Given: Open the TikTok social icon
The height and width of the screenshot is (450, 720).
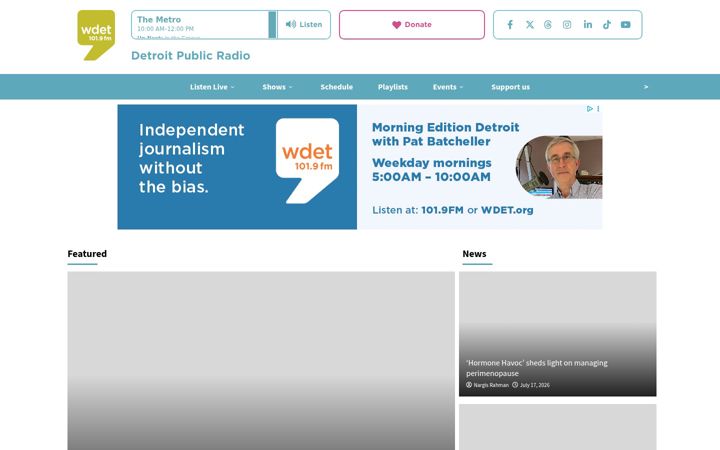Looking at the screenshot, I should (607, 25).
